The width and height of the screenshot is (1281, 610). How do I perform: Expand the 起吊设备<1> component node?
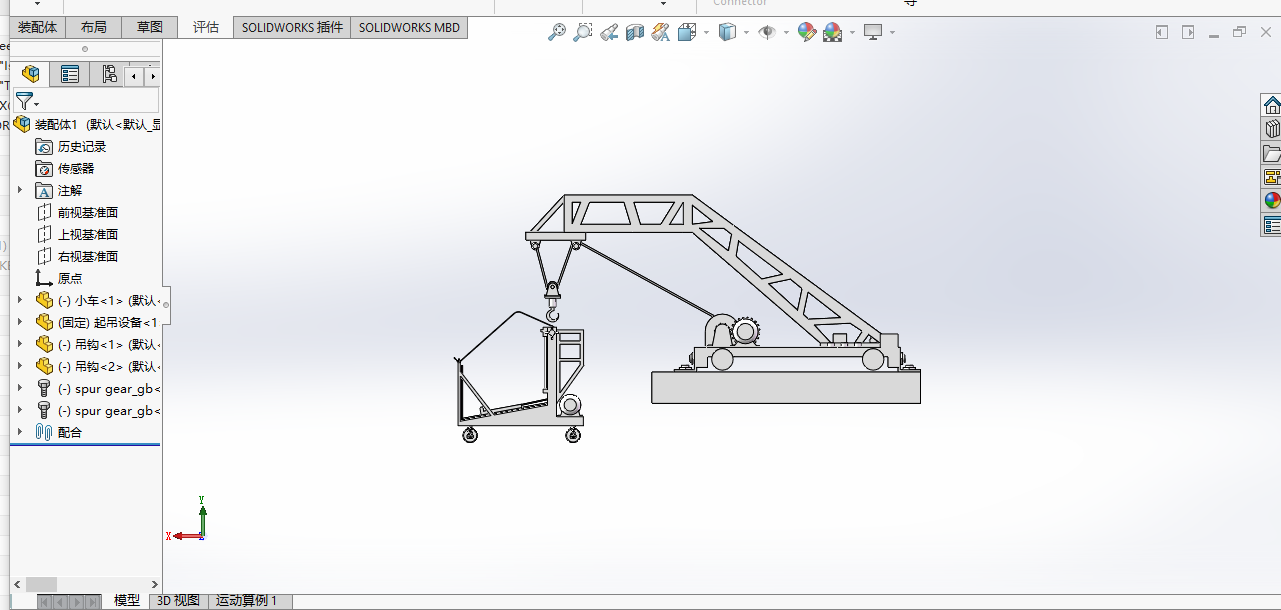(19, 322)
